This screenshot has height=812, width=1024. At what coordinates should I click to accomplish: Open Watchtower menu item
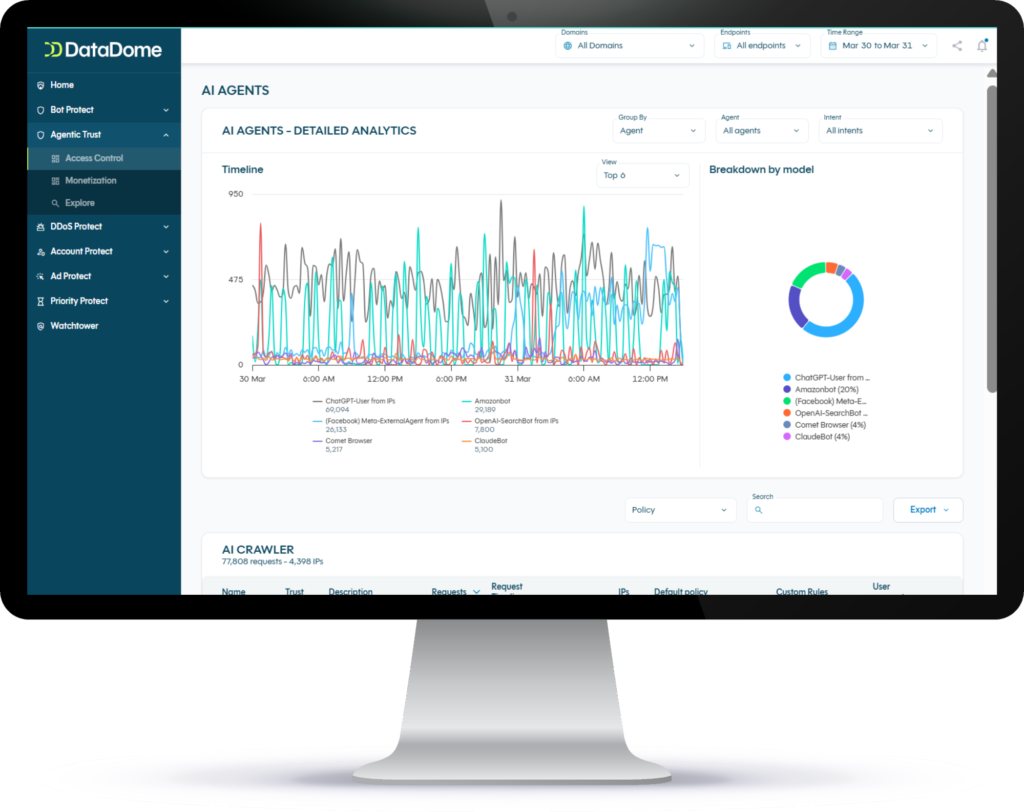click(x=104, y=326)
